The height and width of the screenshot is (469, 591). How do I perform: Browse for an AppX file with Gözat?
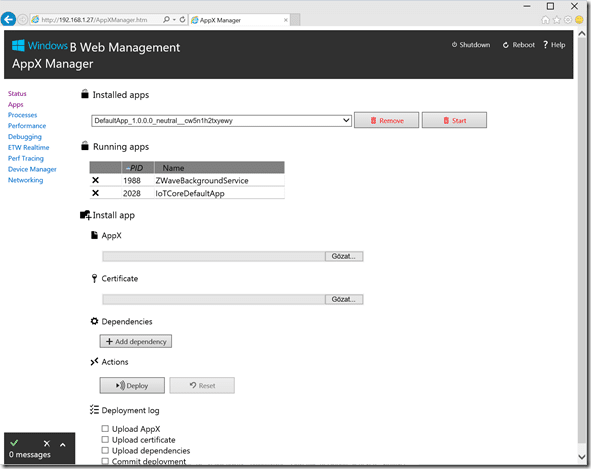[344, 256]
